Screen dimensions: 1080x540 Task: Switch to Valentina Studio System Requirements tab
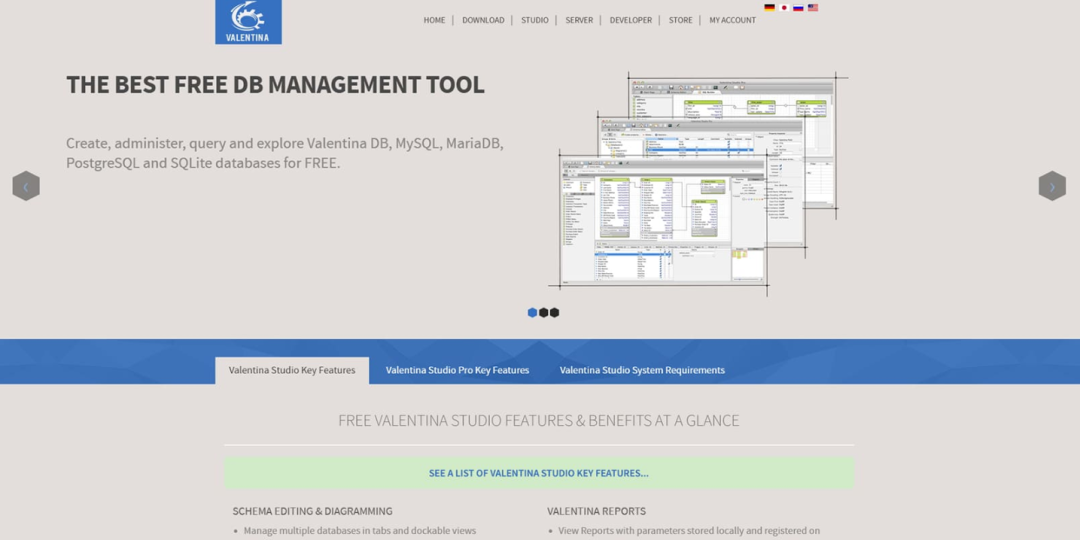pos(642,371)
